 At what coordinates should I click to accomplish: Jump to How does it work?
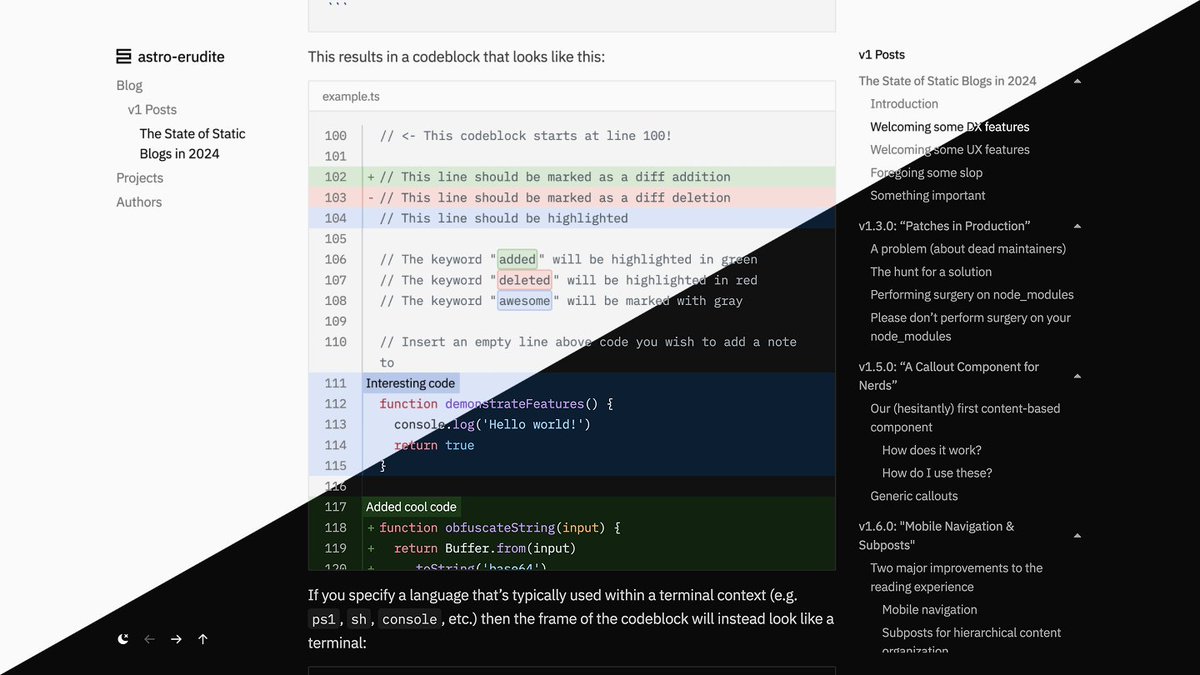[x=932, y=450]
